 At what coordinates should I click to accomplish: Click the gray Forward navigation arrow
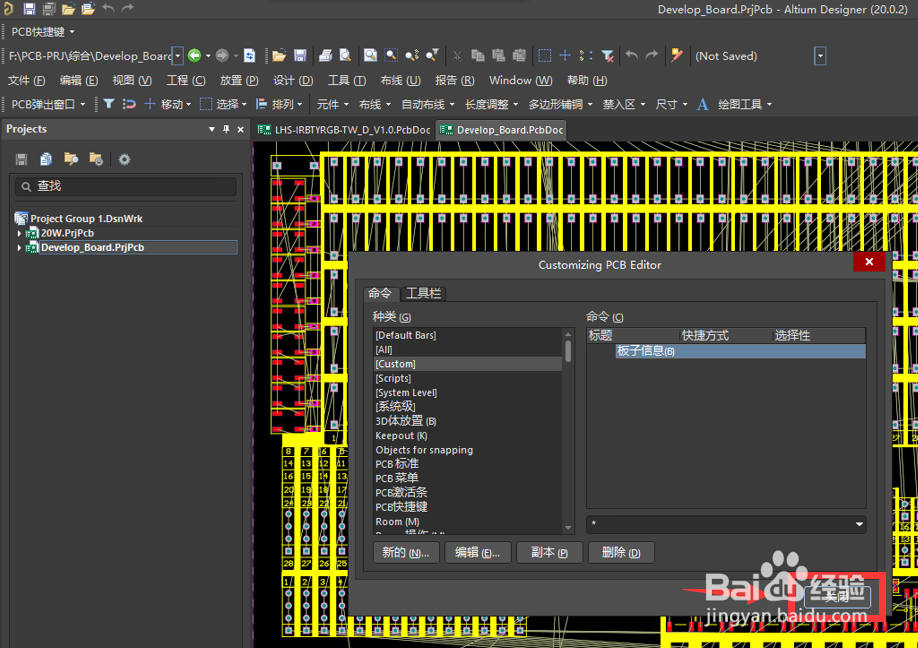[x=222, y=56]
